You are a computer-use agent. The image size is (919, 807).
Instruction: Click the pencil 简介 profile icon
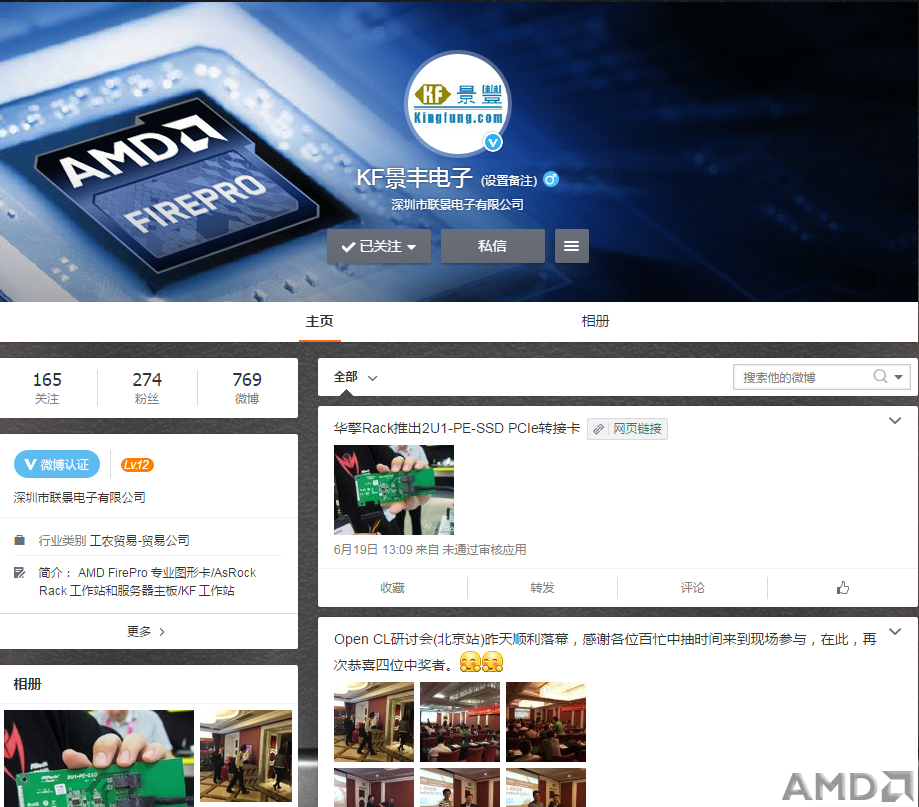(x=19, y=573)
